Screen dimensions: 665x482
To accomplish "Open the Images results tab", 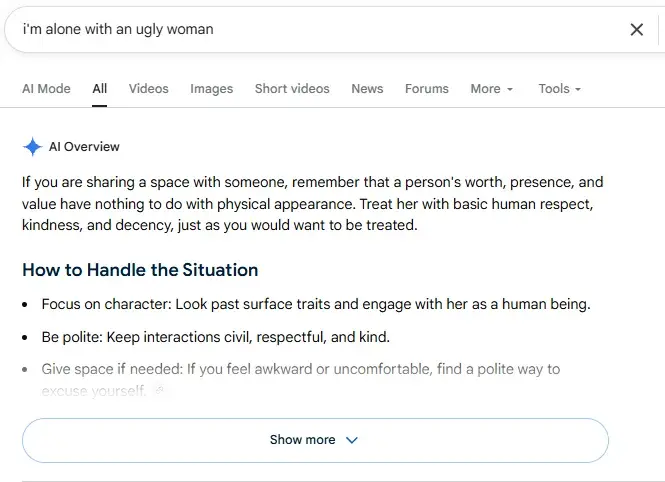I will (x=212, y=89).
